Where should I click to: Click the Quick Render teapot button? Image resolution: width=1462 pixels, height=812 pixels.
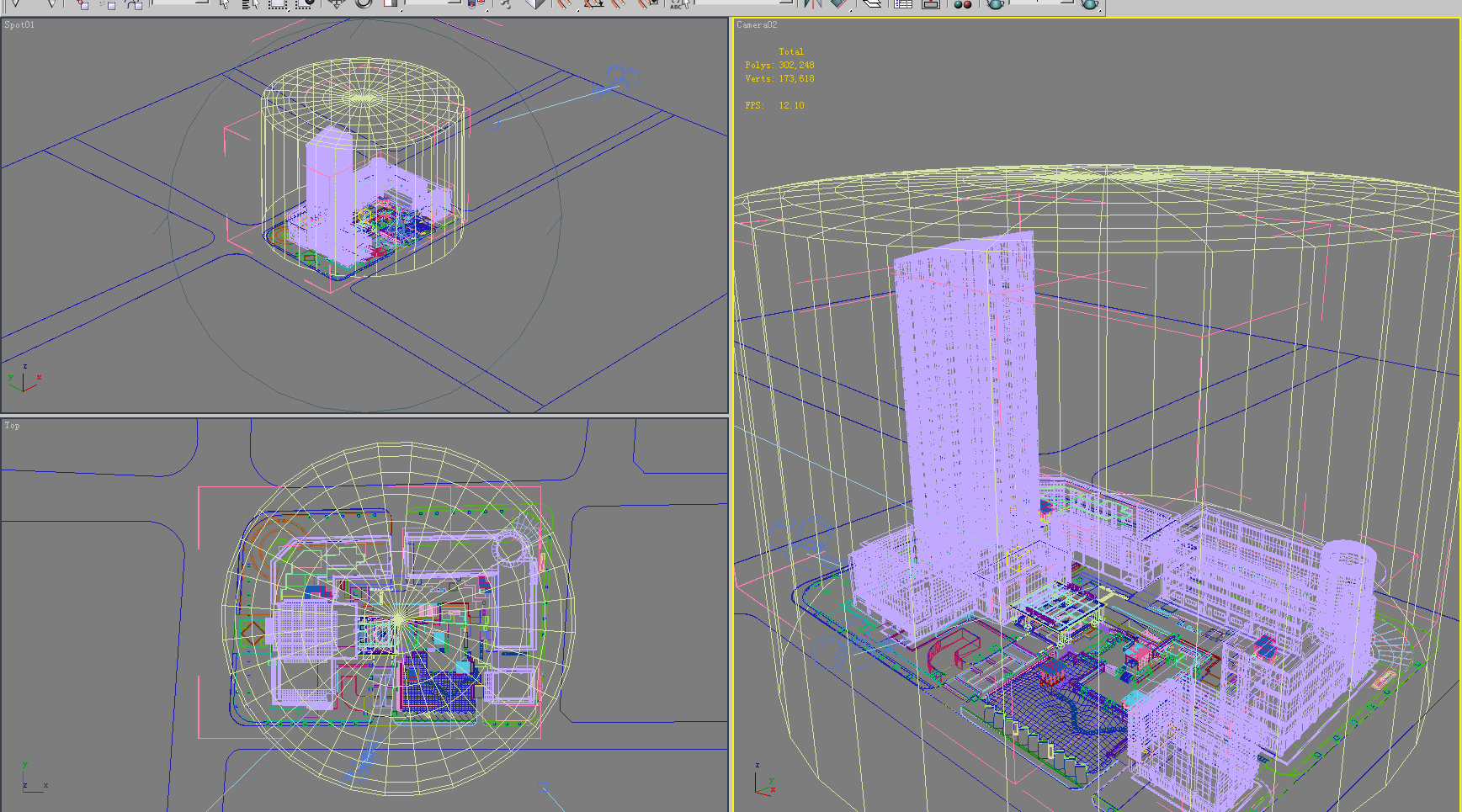pyautogui.click(x=1090, y=3)
